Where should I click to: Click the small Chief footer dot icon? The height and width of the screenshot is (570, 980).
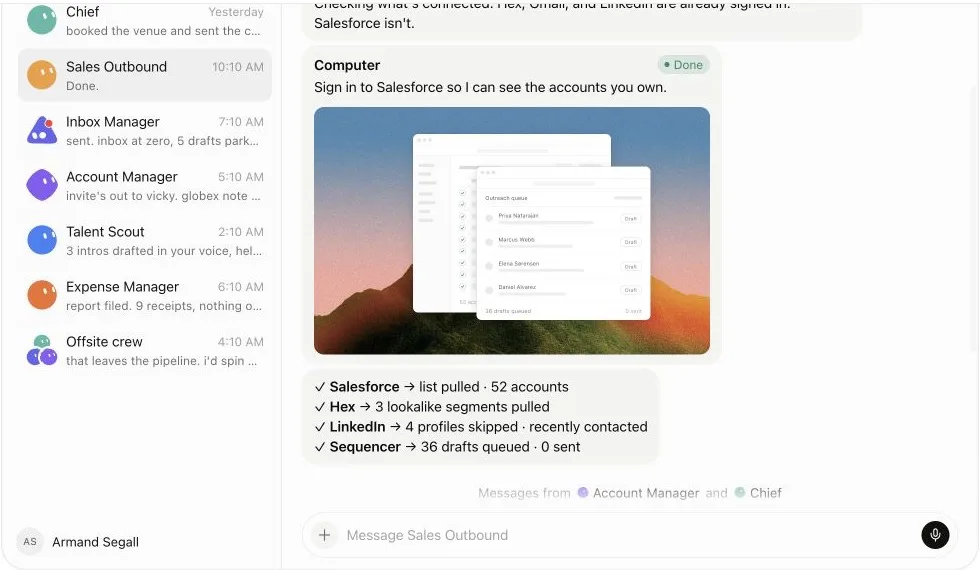click(740, 492)
